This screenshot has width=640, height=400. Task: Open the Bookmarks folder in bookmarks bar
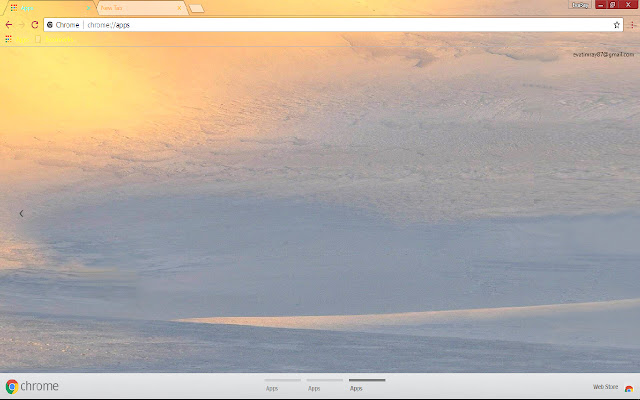tap(55, 39)
